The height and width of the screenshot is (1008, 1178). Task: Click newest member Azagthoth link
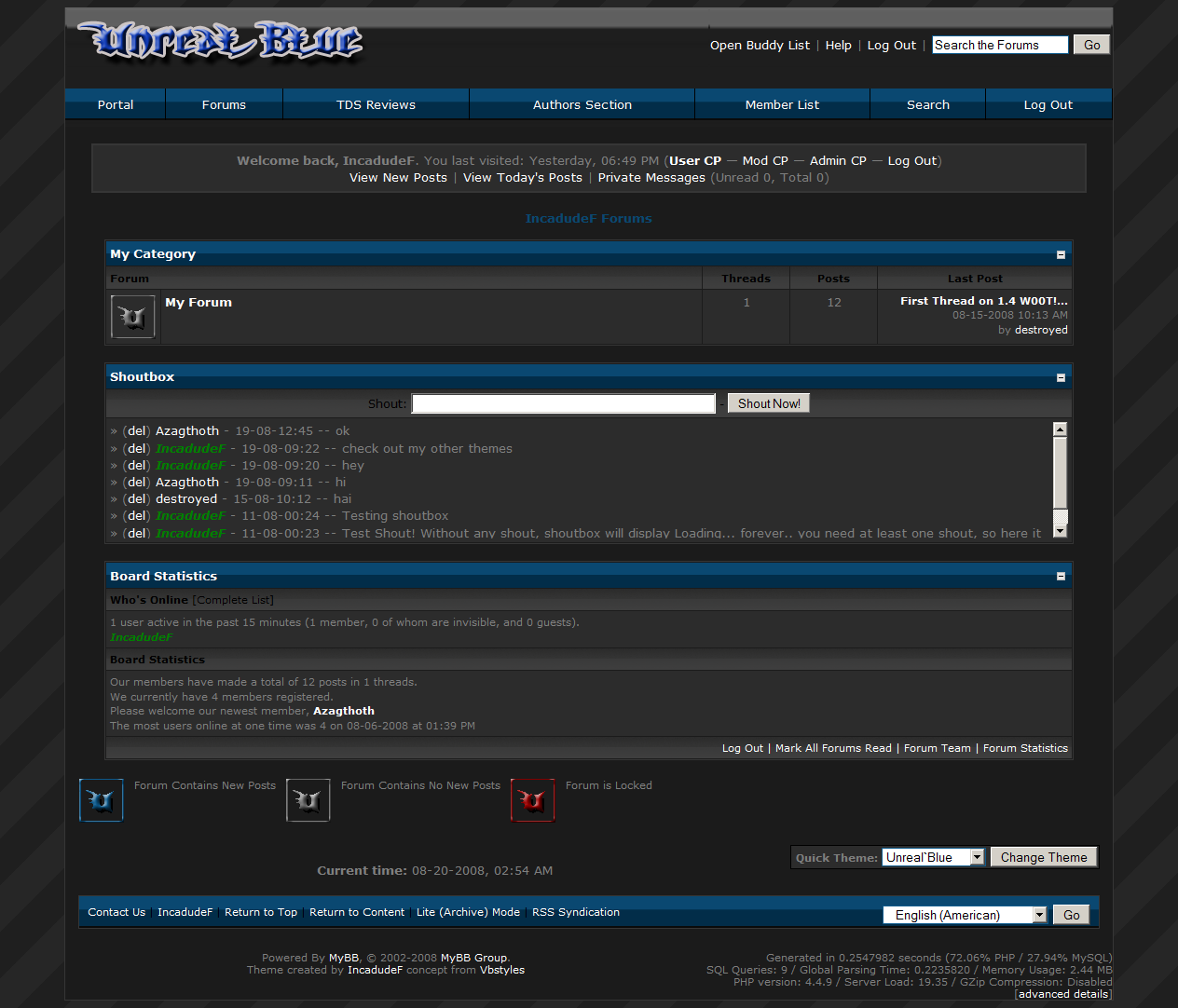tap(344, 711)
